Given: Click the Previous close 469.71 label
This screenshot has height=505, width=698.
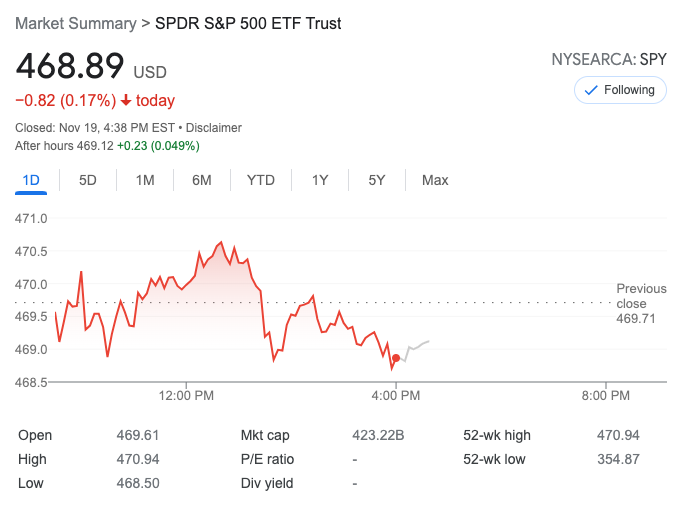Looking at the screenshot, I should pyautogui.click(x=632, y=303).
